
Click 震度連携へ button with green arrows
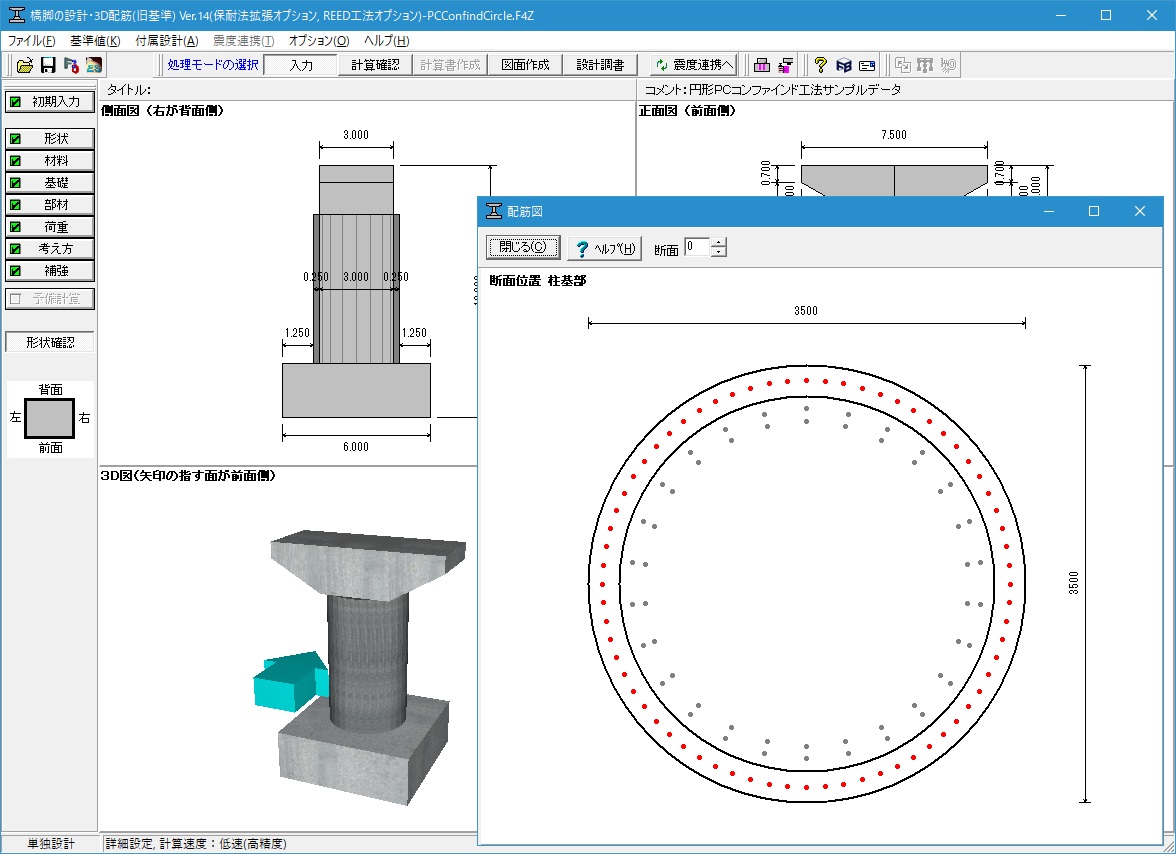pos(694,65)
